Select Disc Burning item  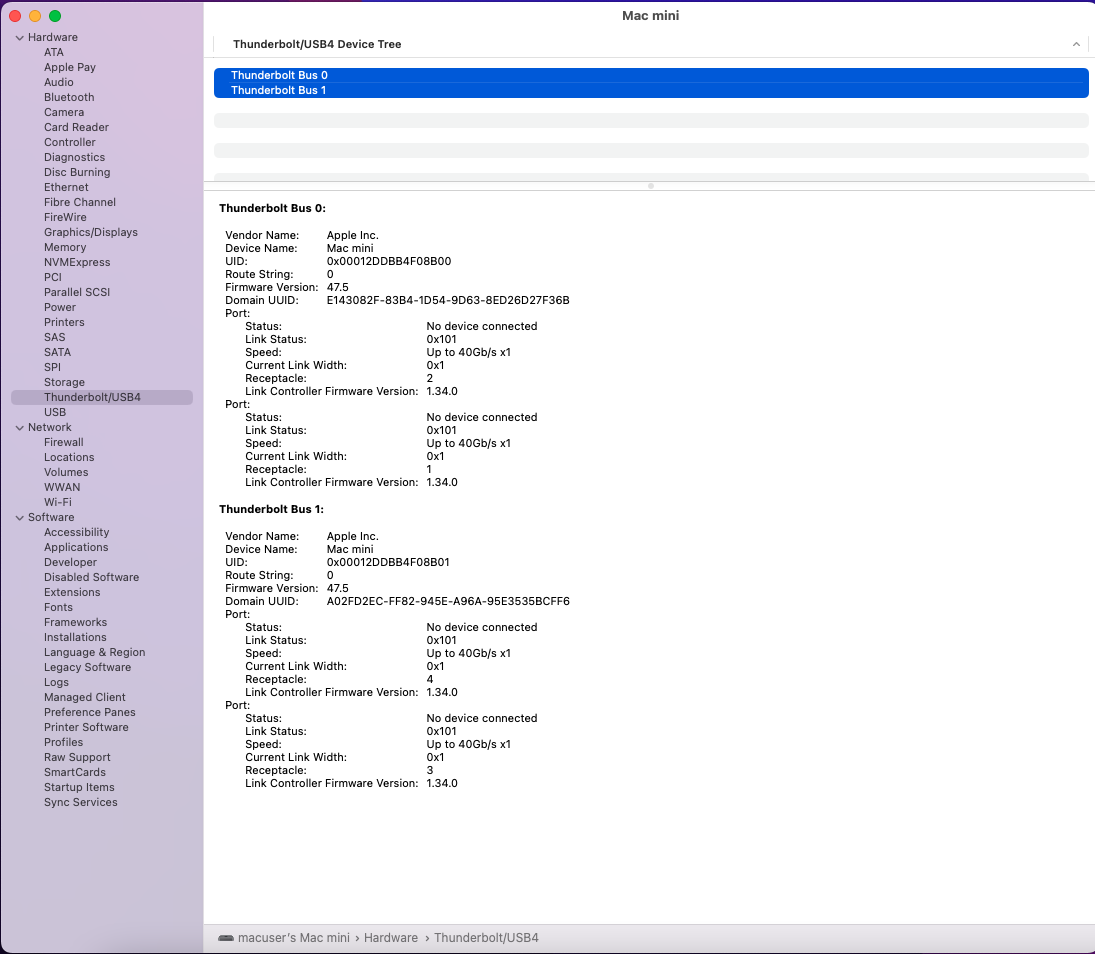pyautogui.click(x=77, y=173)
